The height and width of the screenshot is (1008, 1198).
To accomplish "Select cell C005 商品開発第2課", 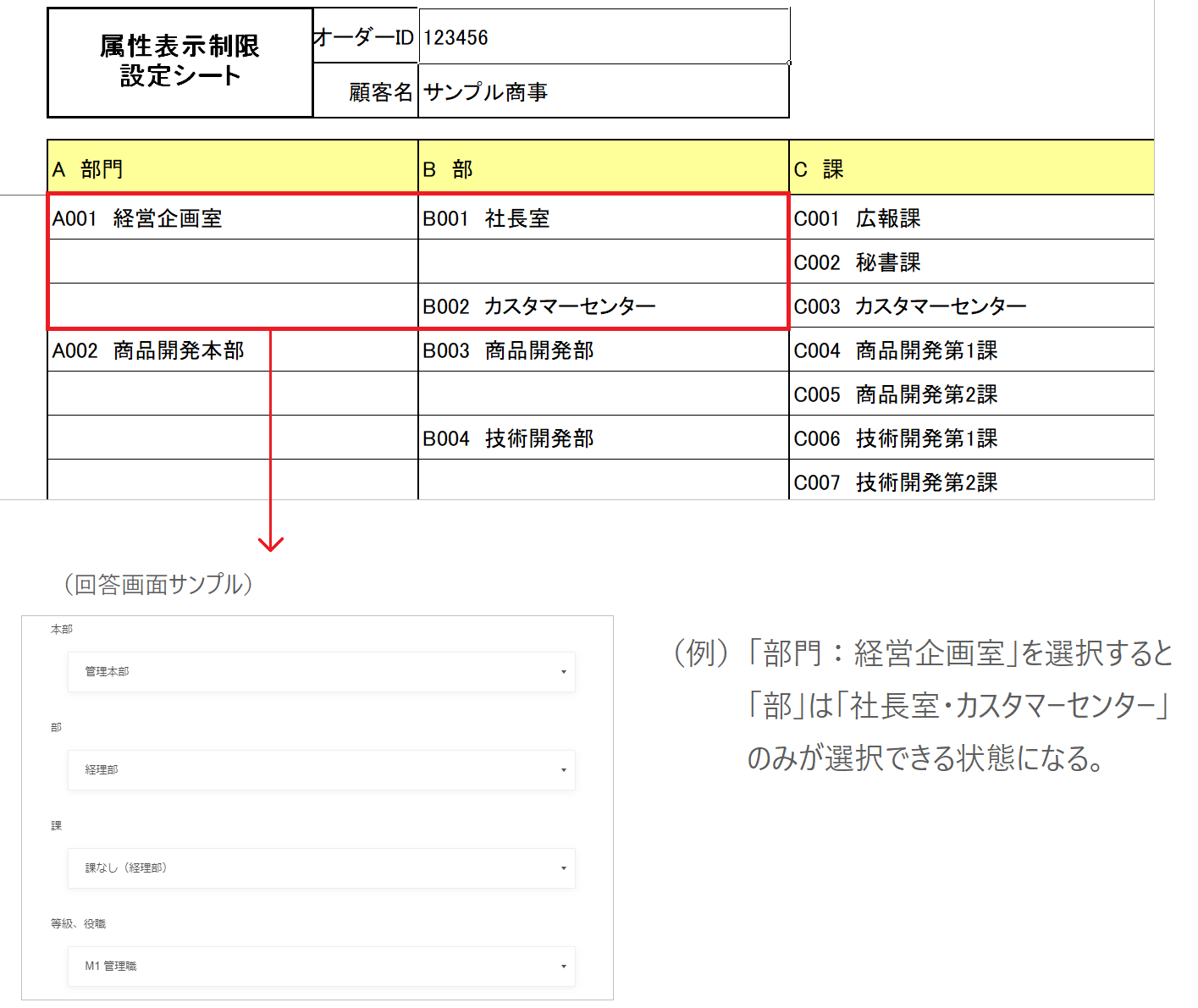I will click(970, 394).
